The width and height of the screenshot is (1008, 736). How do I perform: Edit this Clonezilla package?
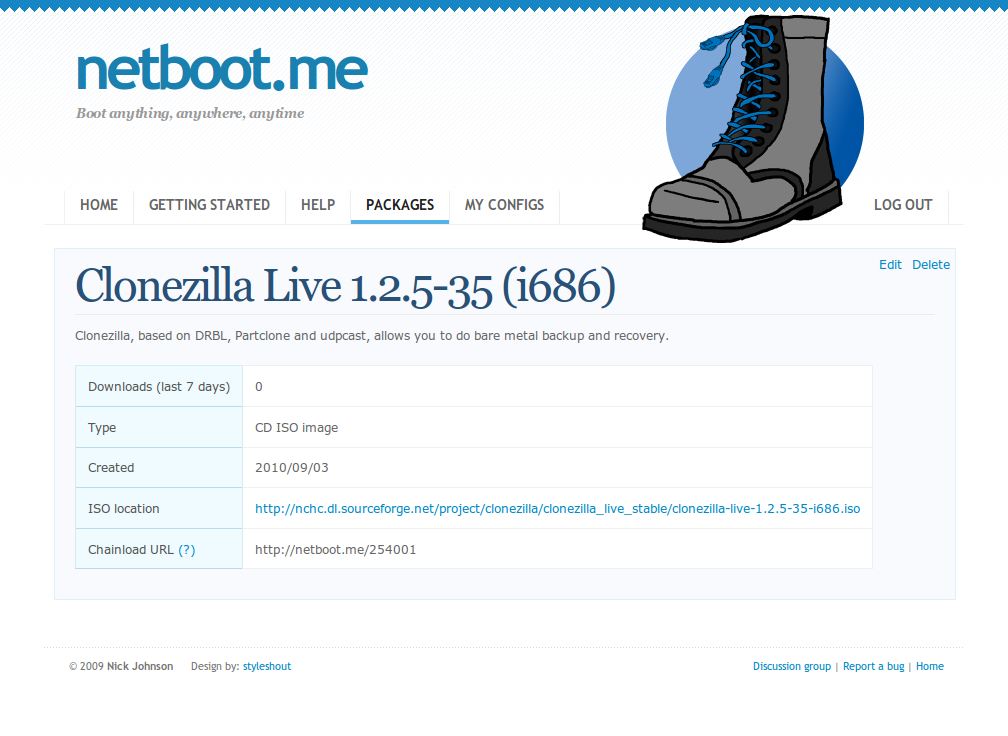pos(890,265)
